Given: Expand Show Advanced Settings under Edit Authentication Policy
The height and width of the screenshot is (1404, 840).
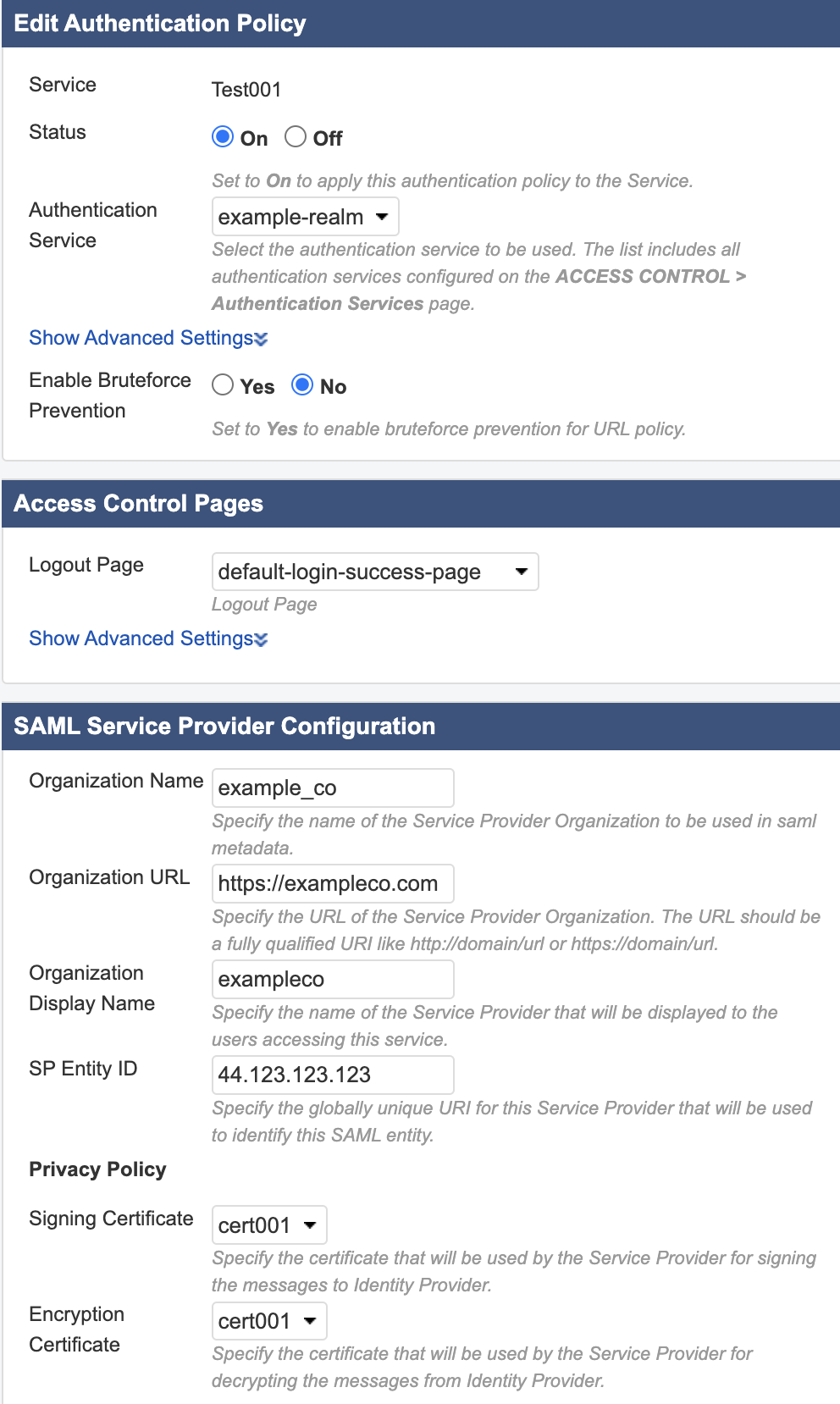Looking at the screenshot, I should tap(141, 338).
